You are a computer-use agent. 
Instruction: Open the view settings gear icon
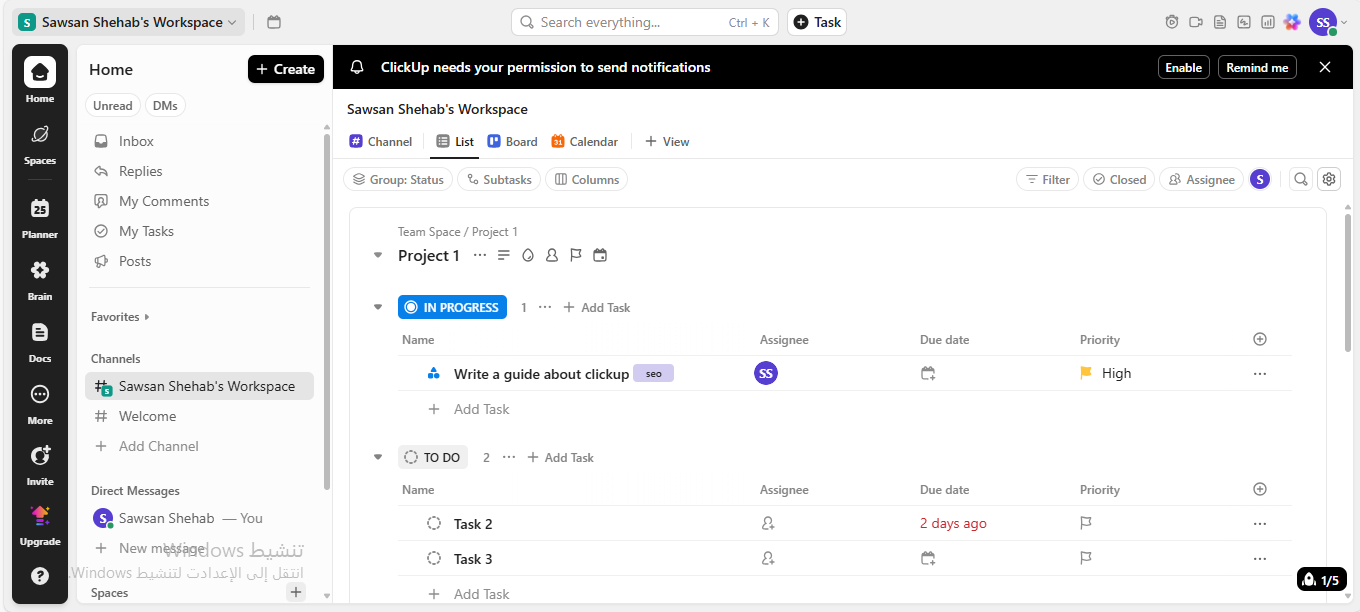(x=1328, y=179)
